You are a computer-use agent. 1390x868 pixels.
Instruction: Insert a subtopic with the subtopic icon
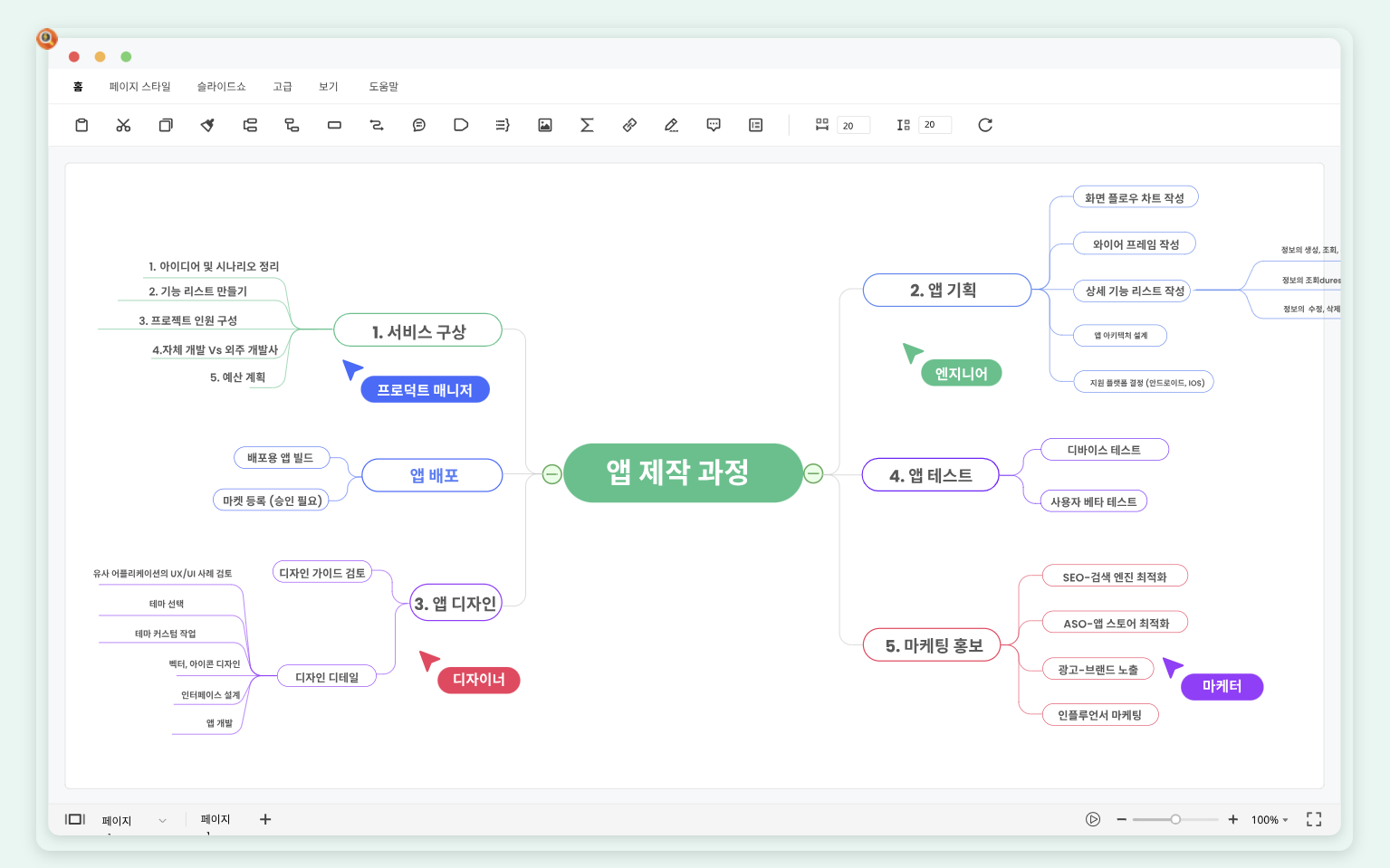[x=292, y=125]
